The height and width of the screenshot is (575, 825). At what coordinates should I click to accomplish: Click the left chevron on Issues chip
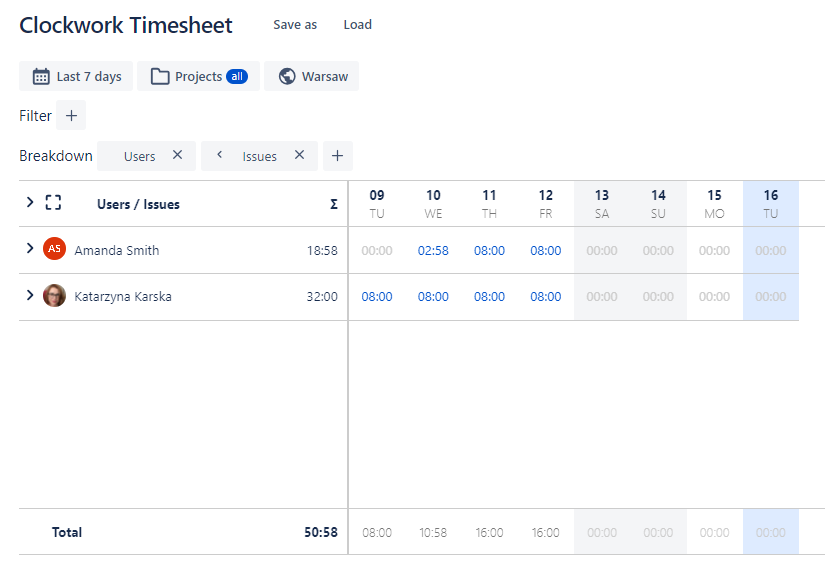(x=219, y=155)
